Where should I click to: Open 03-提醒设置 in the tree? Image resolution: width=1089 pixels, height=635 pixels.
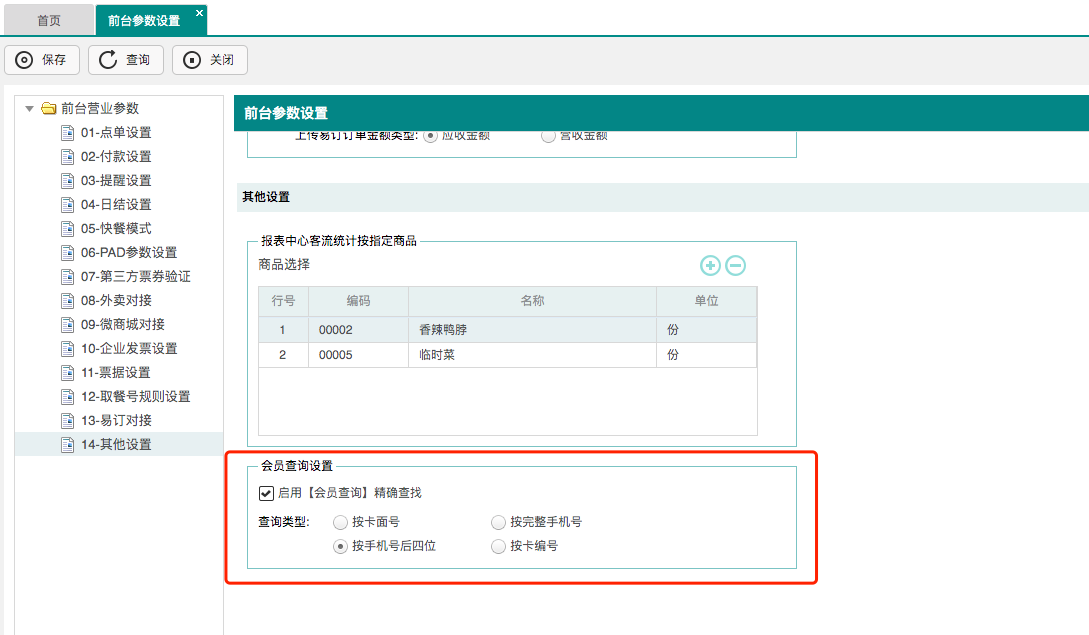pyautogui.click(x=116, y=181)
